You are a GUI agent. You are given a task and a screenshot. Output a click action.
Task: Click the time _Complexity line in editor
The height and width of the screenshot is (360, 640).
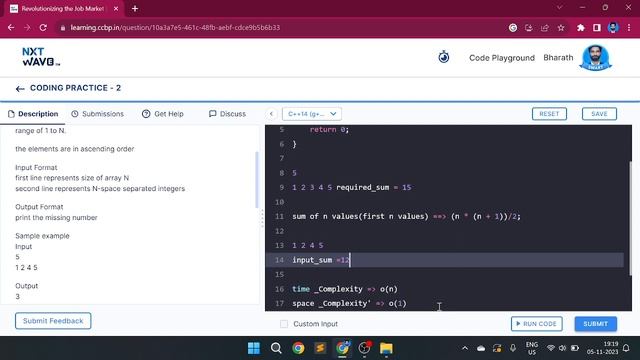[344, 289]
